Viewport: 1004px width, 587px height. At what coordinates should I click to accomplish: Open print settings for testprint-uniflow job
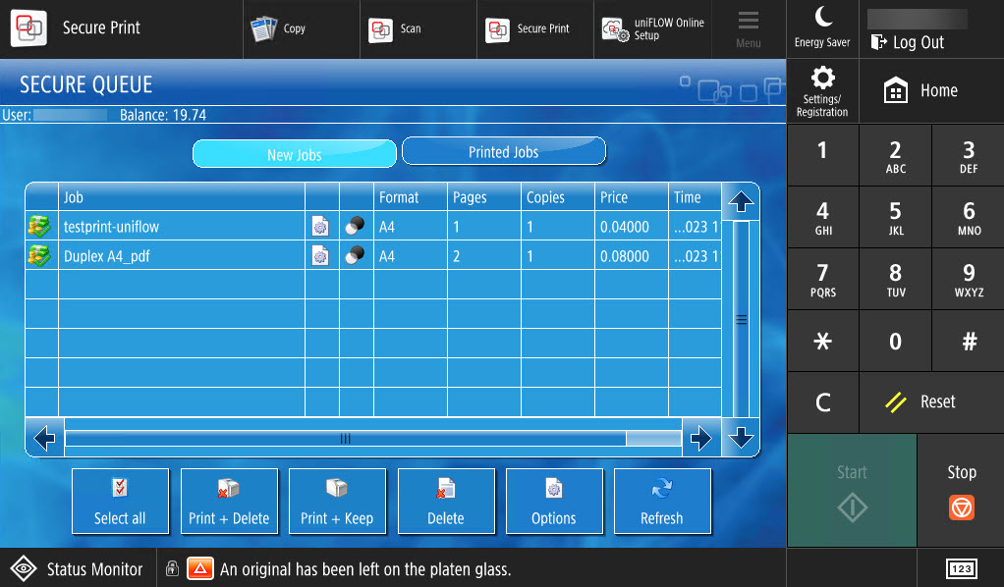tap(320, 227)
